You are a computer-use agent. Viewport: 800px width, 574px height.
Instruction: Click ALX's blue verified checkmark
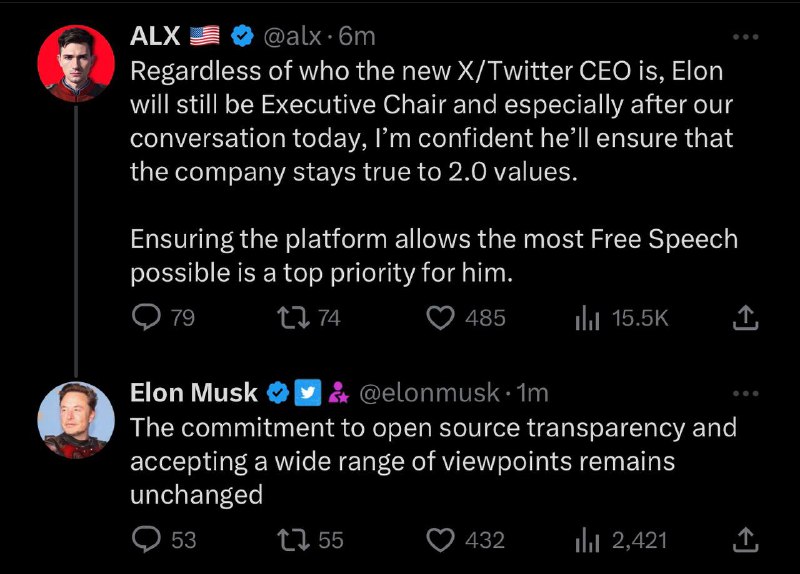(241, 37)
